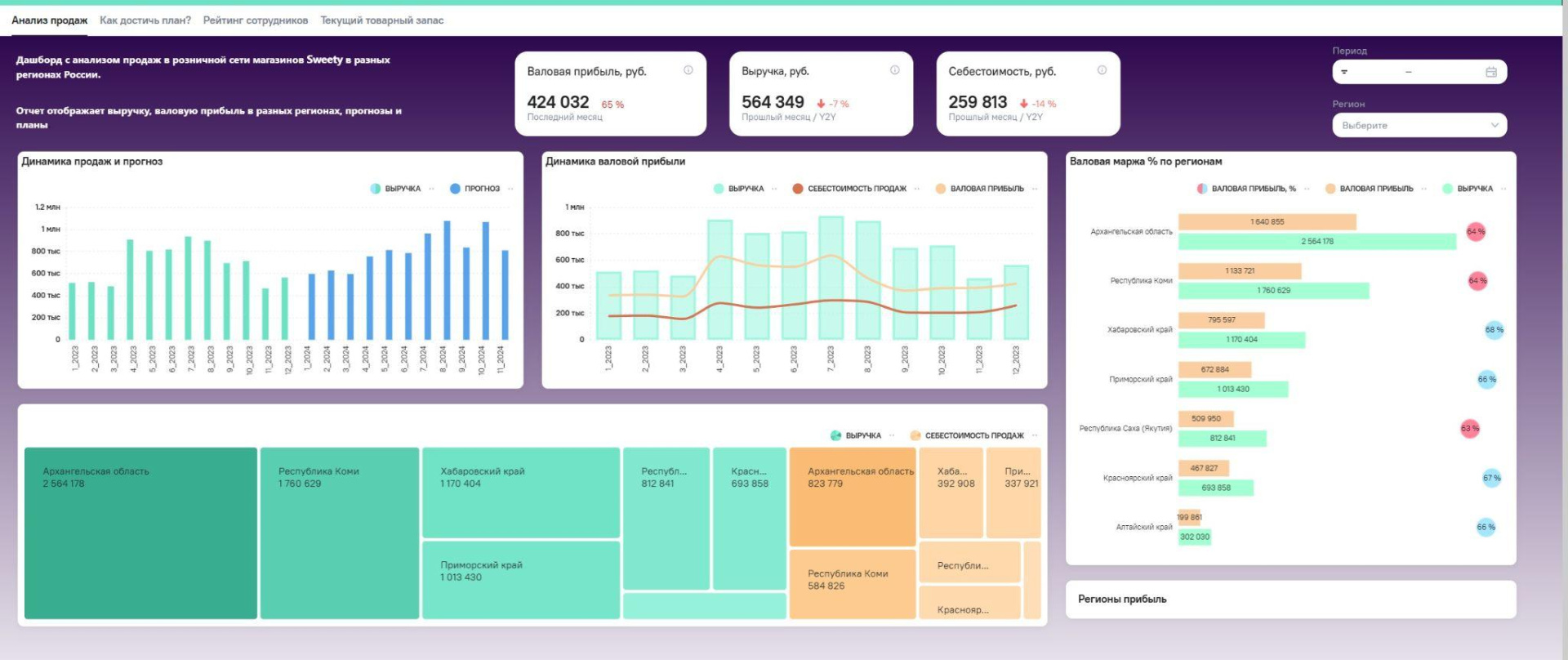Open Рейтинг сотрудников tab
The height and width of the screenshot is (660, 1568).
click(x=255, y=20)
